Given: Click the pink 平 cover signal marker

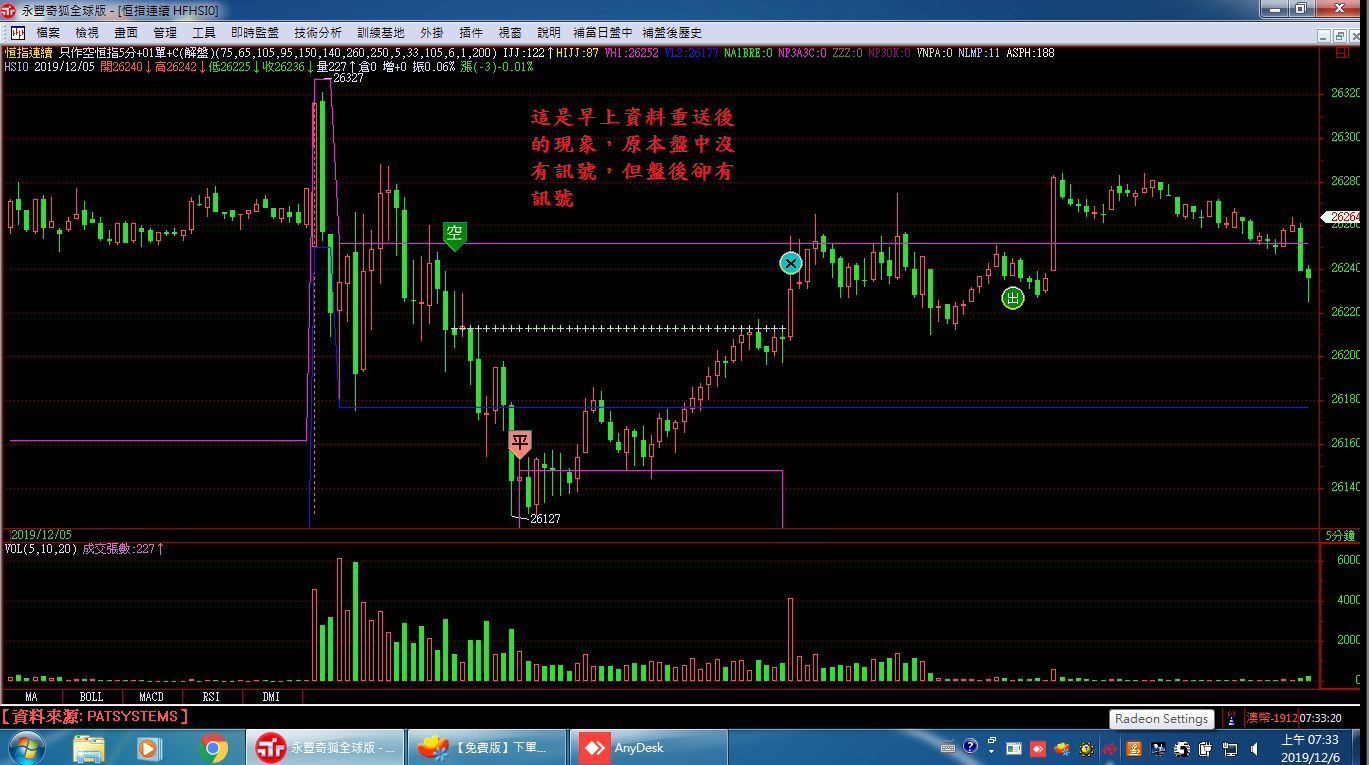Looking at the screenshot, I should point(520,443).
